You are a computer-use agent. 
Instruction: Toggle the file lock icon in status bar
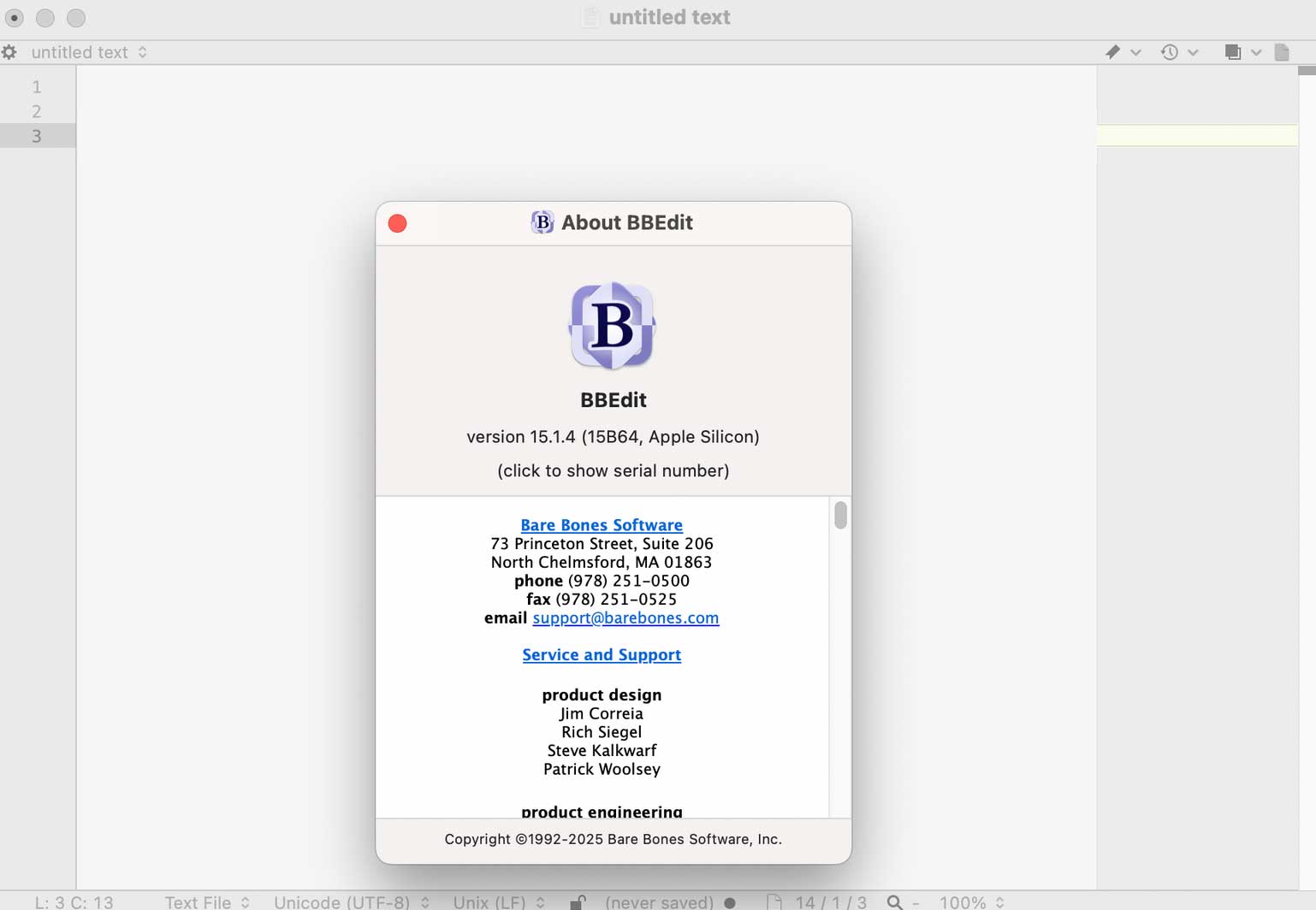click(x=578, y=902)
